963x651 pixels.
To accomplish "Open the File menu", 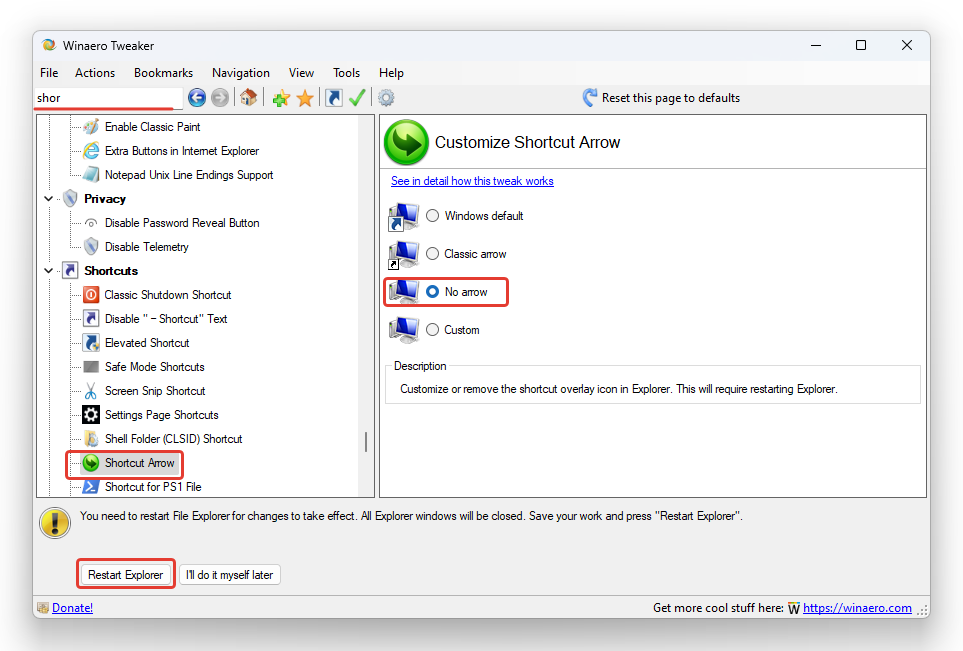I will click(49, 72).
